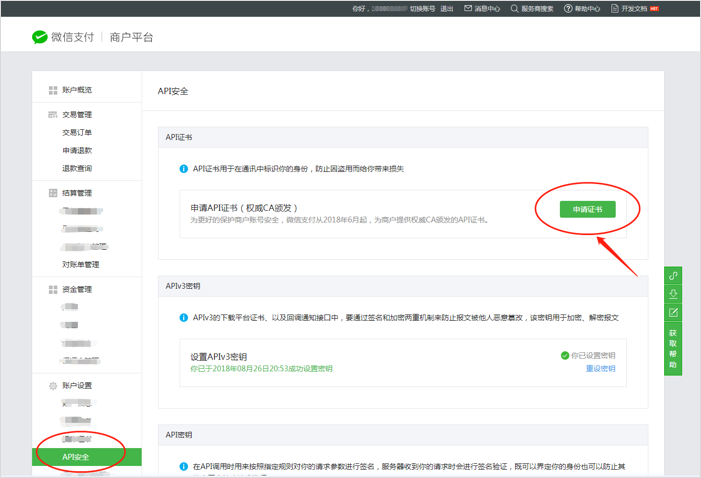Click the 帮助中心 question mark icon

pos(568,8)
